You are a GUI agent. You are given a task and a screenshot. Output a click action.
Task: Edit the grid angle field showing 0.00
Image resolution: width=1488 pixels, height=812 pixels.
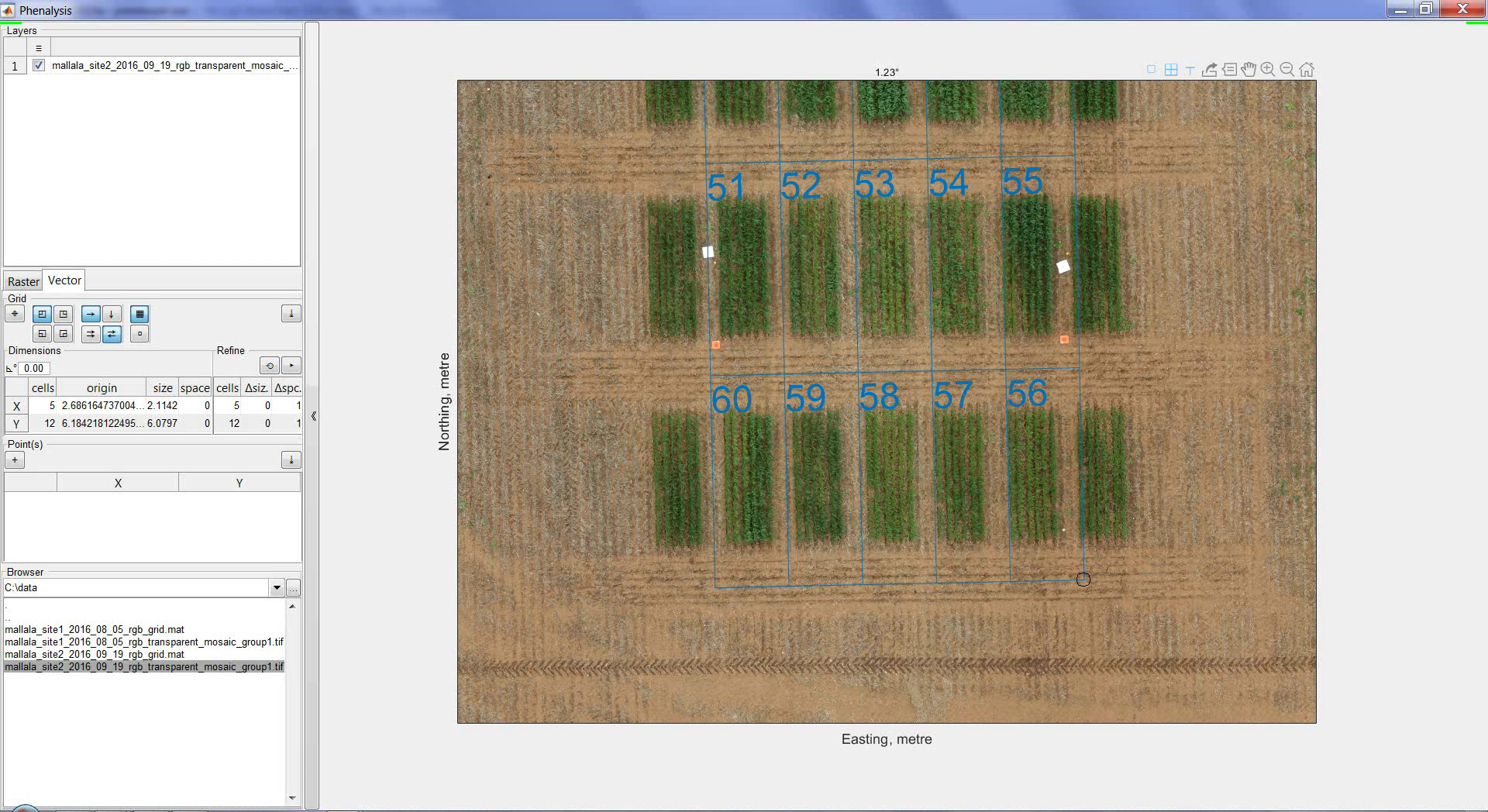(33, 369)
